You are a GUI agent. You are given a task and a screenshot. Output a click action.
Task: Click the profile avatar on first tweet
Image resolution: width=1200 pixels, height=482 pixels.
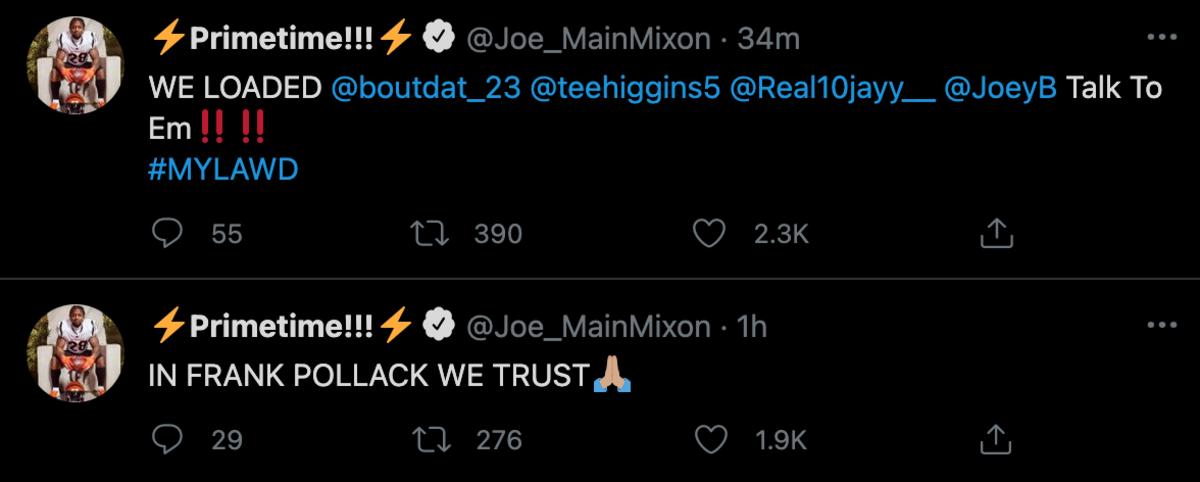(x=75, y=67)
